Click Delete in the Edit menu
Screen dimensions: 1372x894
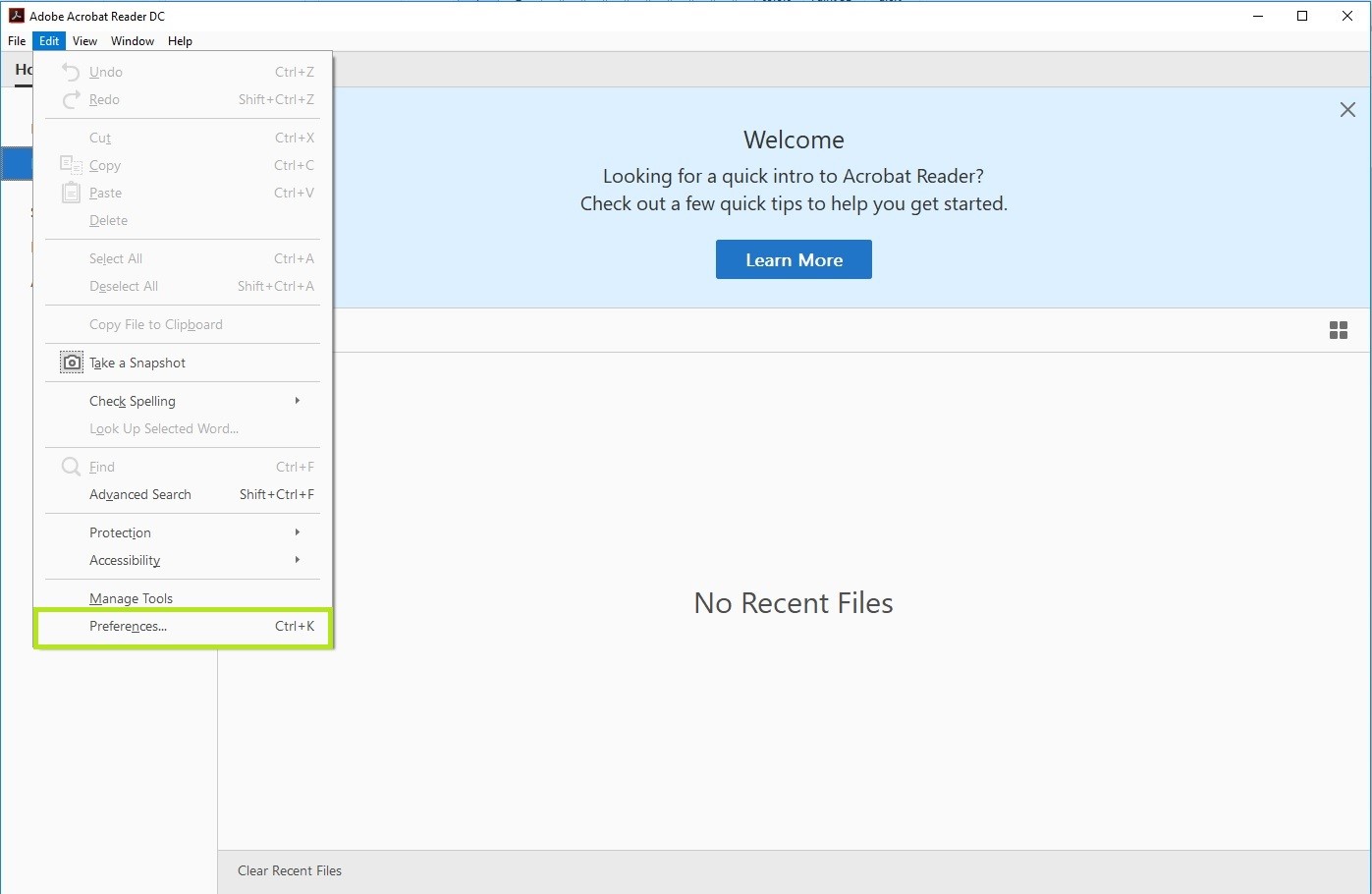coord(183,220)
